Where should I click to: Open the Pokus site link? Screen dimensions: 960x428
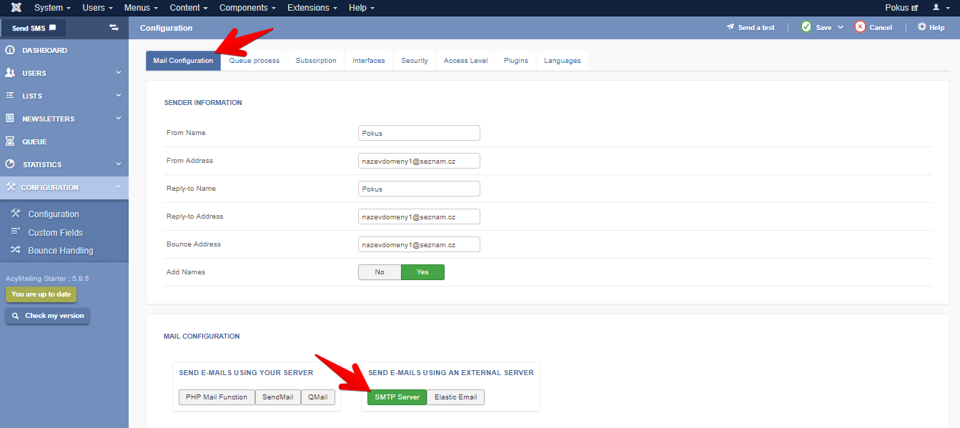[902, 8]
